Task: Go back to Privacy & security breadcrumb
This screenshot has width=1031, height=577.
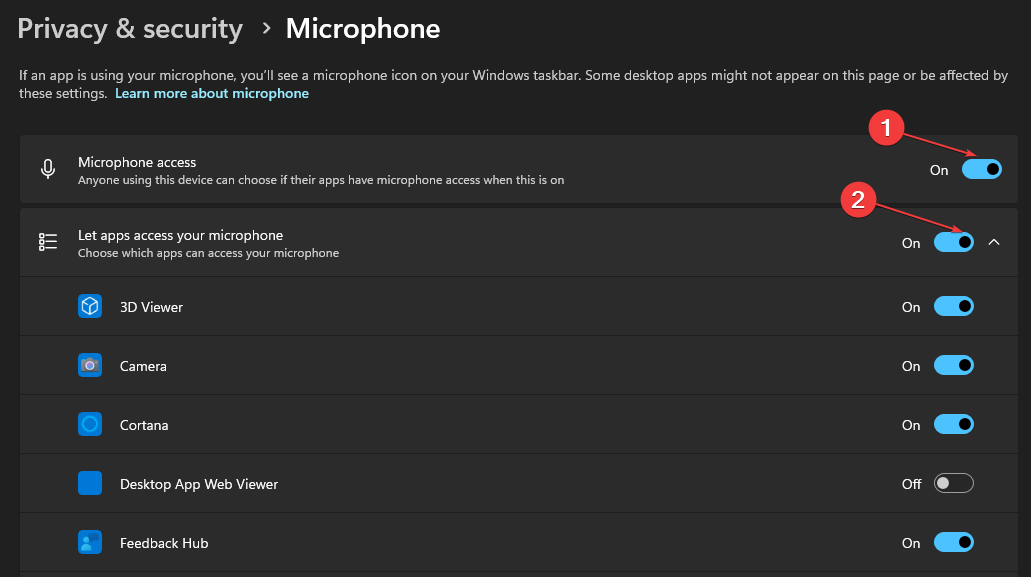Action: 130,29
